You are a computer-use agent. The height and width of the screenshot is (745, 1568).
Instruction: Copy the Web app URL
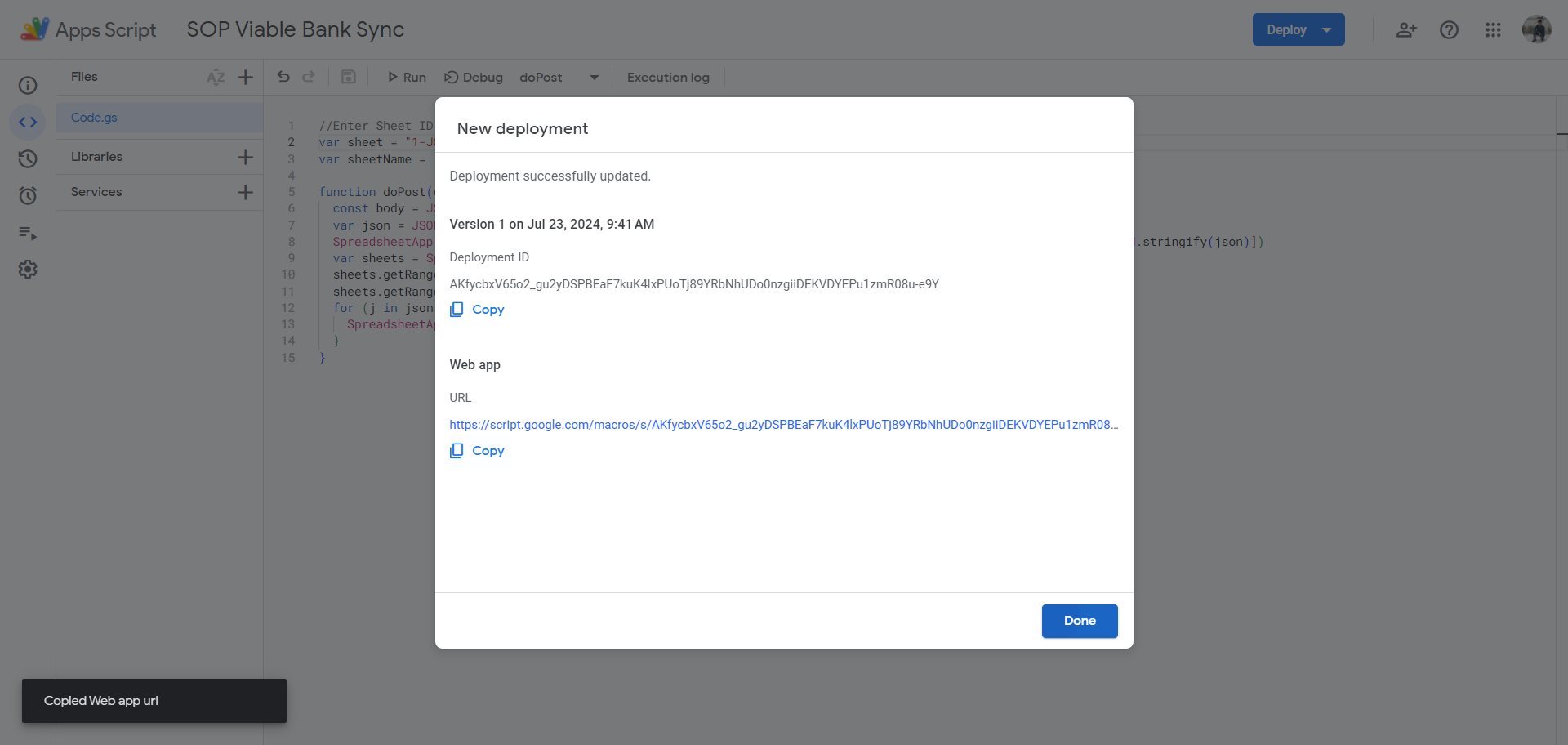pyautogui.click(x=478, y=451)
